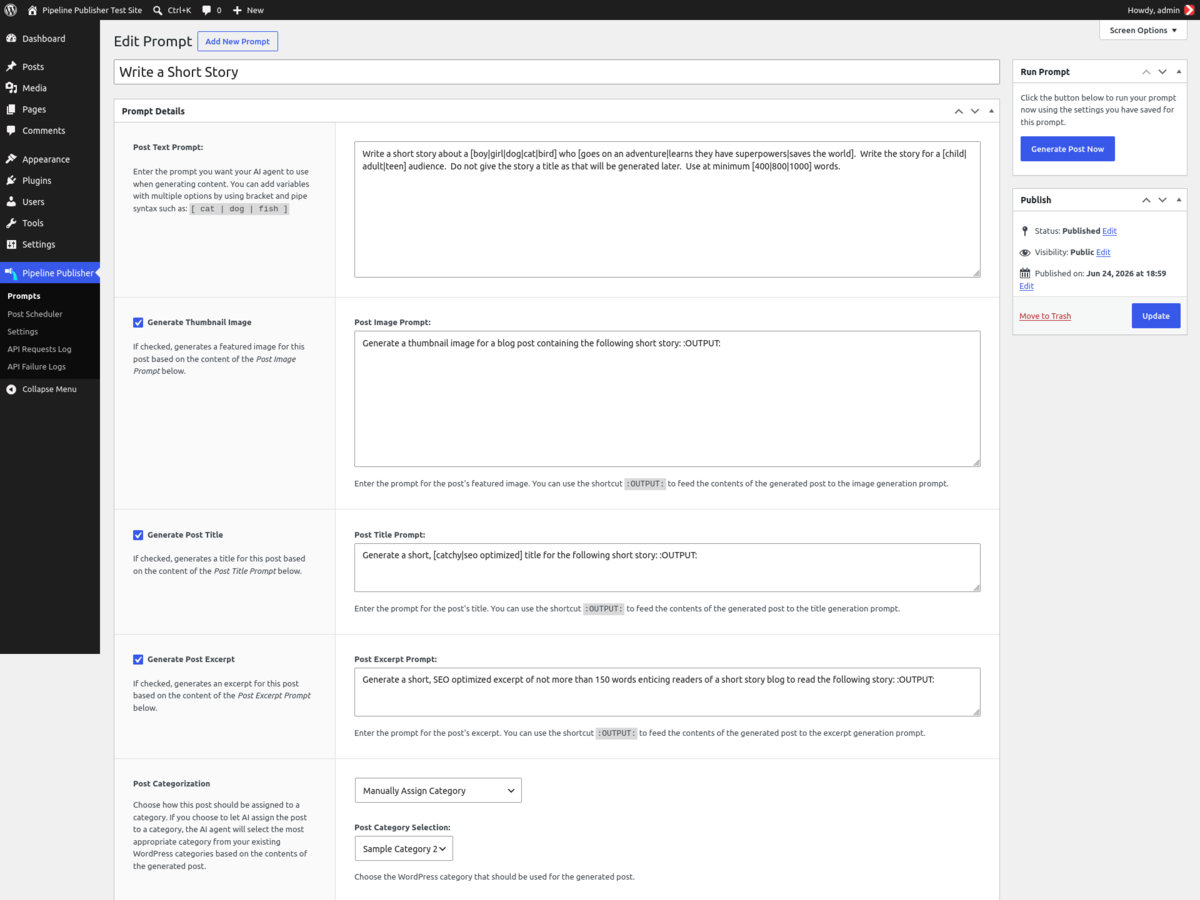The width and height of the screenshot is (1200, 900).
Task: Open Pipeline Publisher sidebar menu
Action: pos(50,273)
